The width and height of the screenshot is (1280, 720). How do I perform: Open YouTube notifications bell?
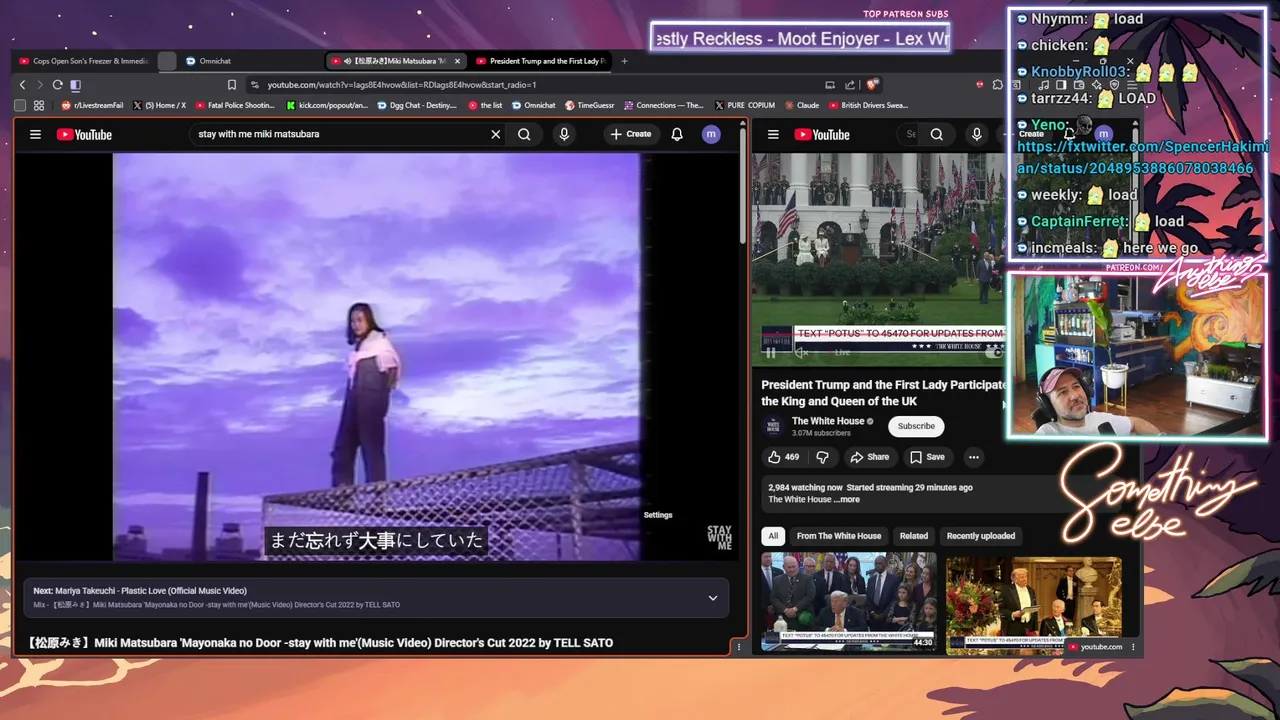coord(677,134)
